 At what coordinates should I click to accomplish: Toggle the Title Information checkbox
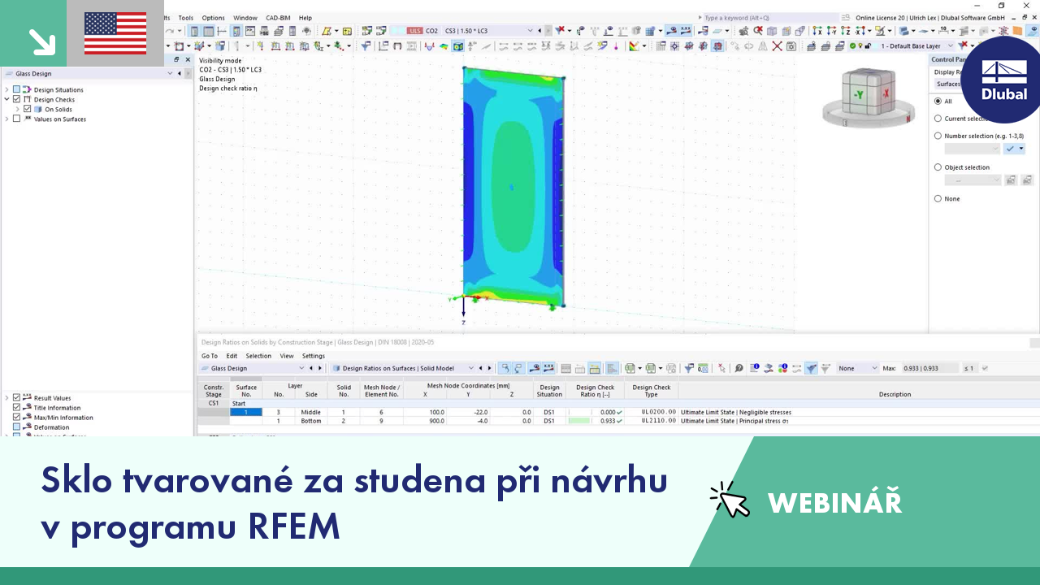pos(17,407)
